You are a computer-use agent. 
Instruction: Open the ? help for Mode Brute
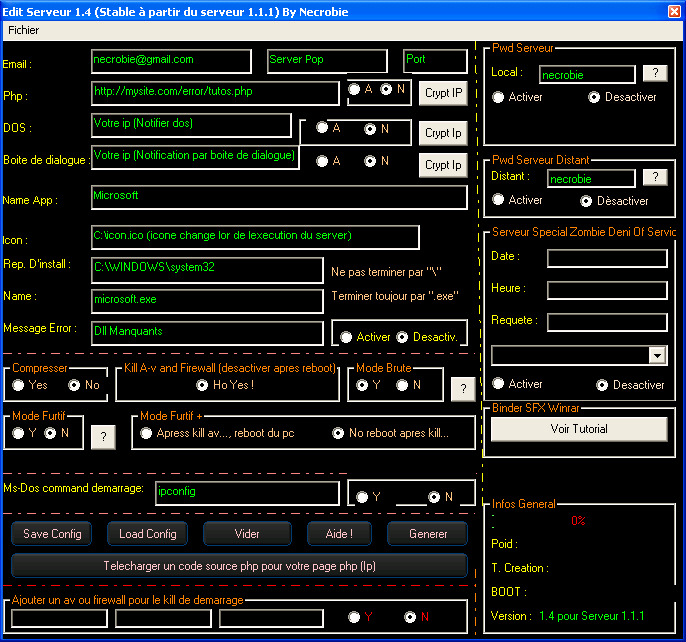pyautogui.click(x=462, y=388)
